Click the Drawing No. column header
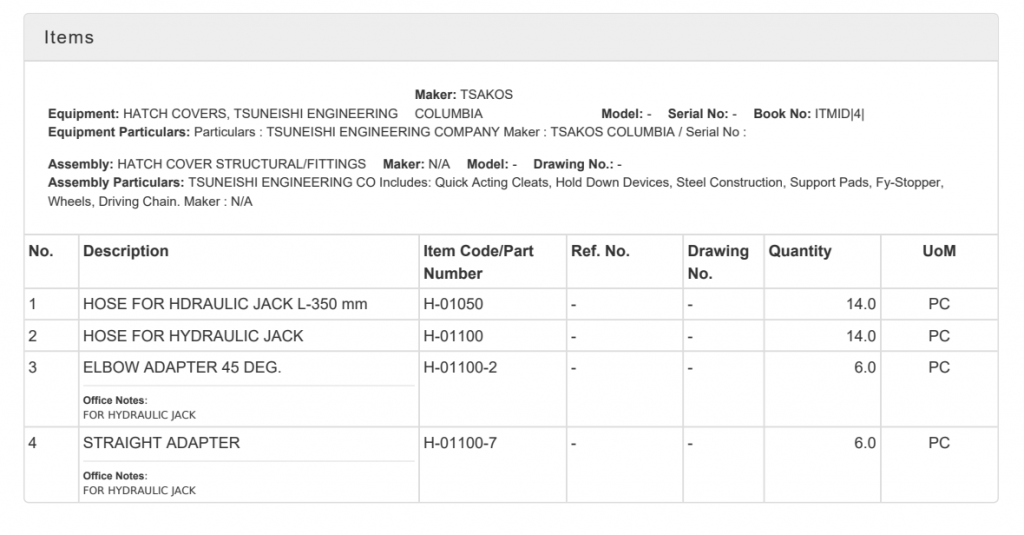This screenshot has width=1024, height=535. point(718,262)
